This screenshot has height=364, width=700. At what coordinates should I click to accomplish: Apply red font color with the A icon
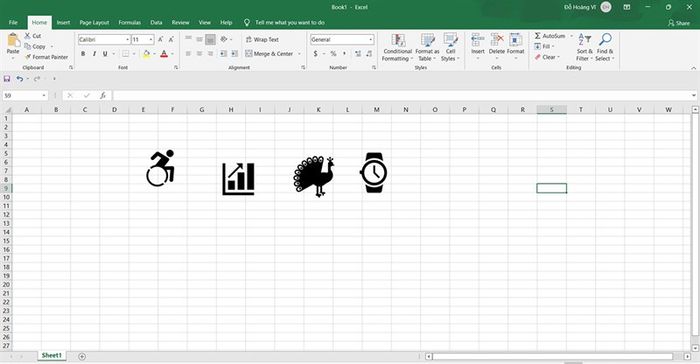pyautogui.click(x=164, y=54)
